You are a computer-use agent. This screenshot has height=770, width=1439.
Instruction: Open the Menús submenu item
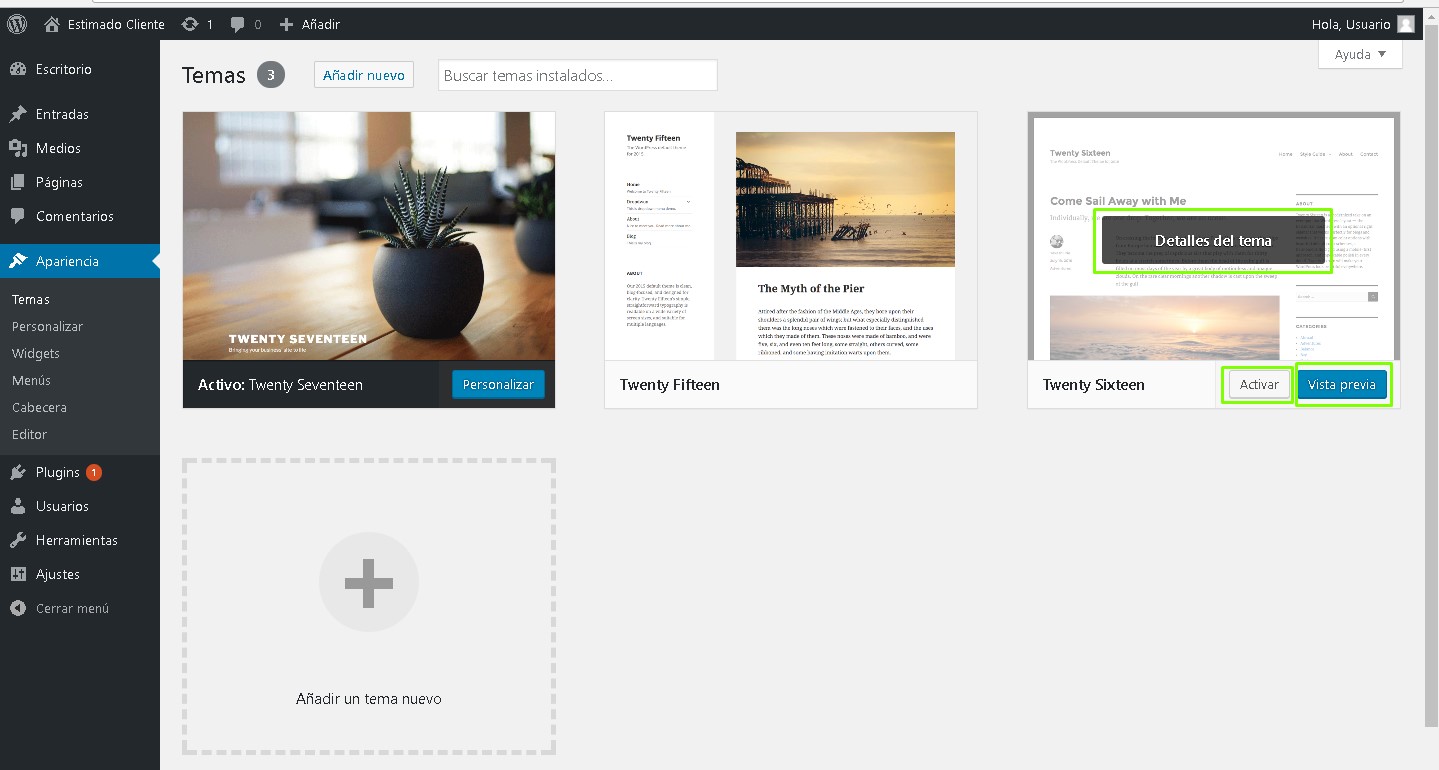[x=31, y=380]
